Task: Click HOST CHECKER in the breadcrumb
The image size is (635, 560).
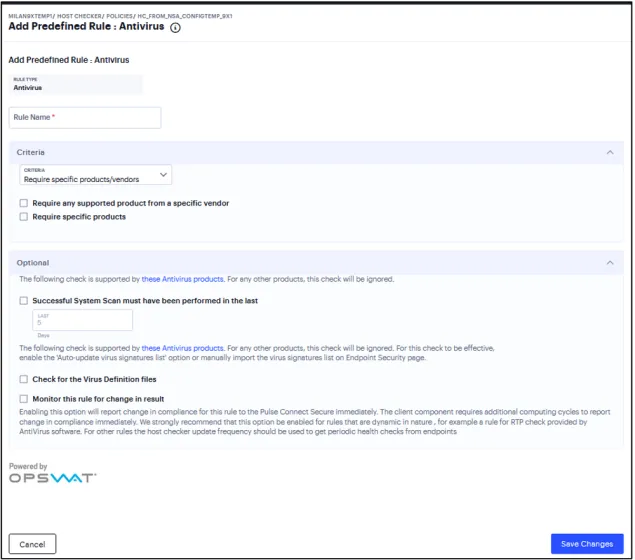Action: [79, 16]
